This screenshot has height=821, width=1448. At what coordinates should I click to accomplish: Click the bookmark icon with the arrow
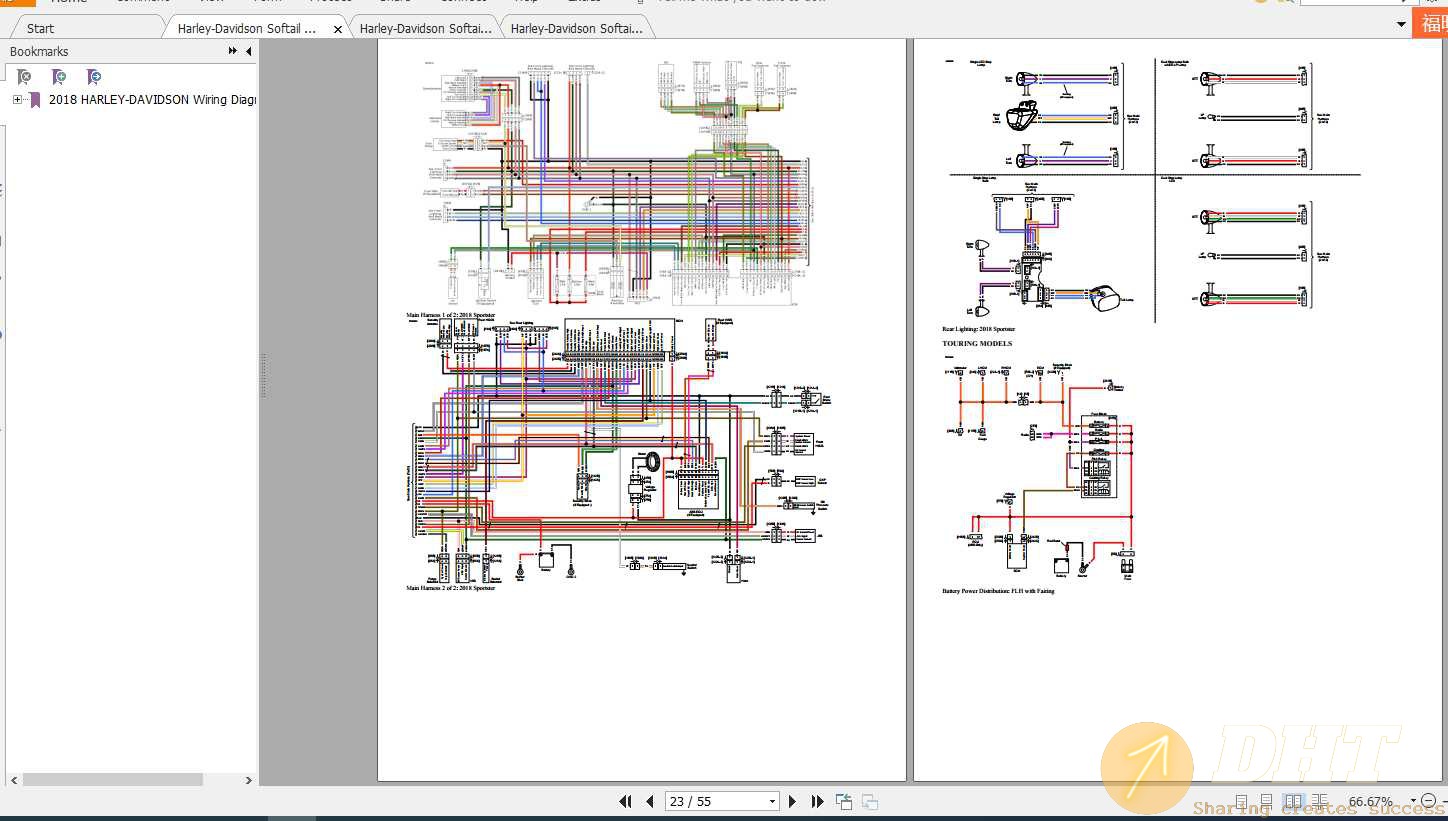click(x=94, y=77)
